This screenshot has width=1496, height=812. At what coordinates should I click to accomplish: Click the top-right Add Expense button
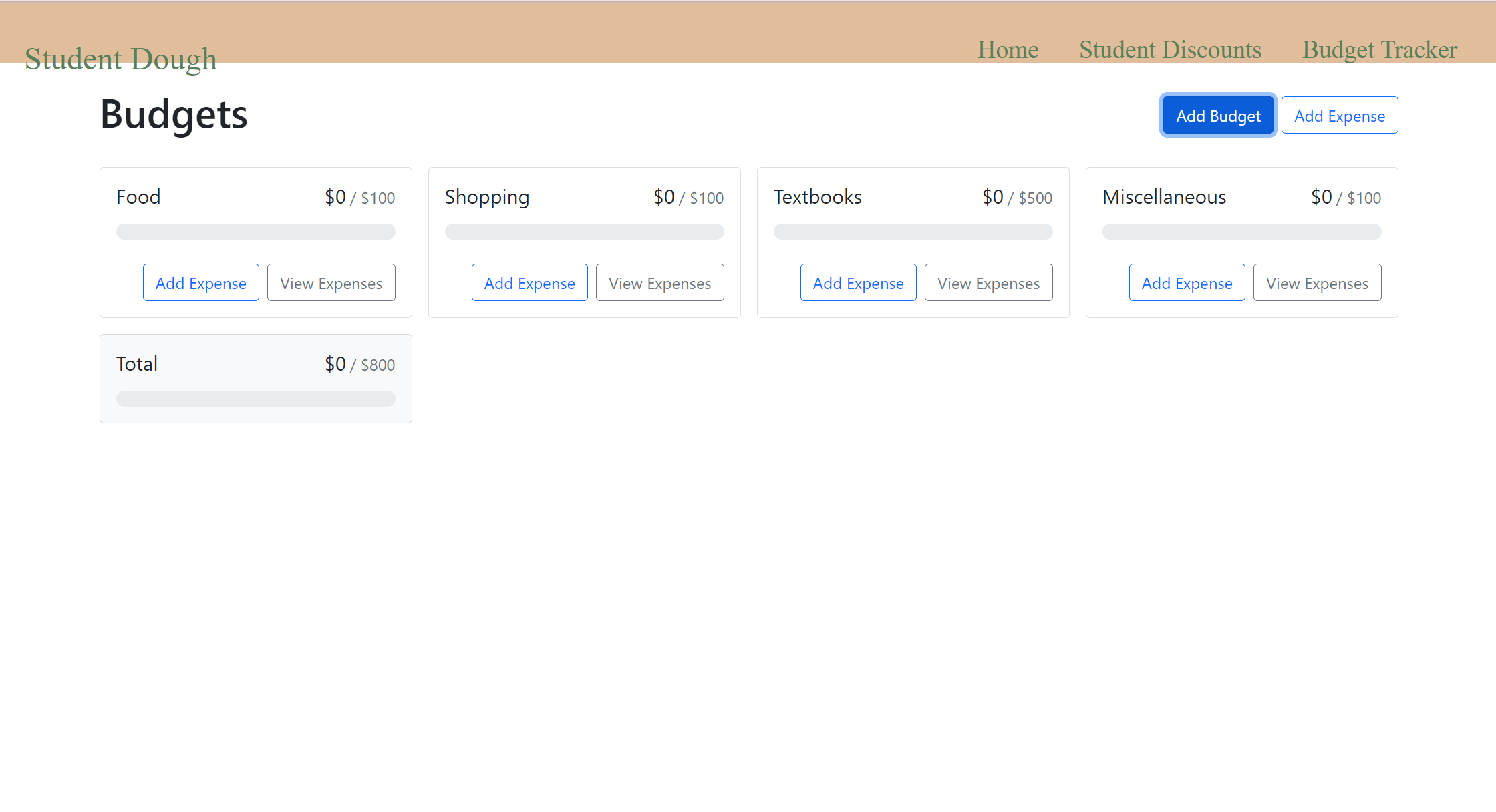pyautogui.click(x=1339, y=116)
